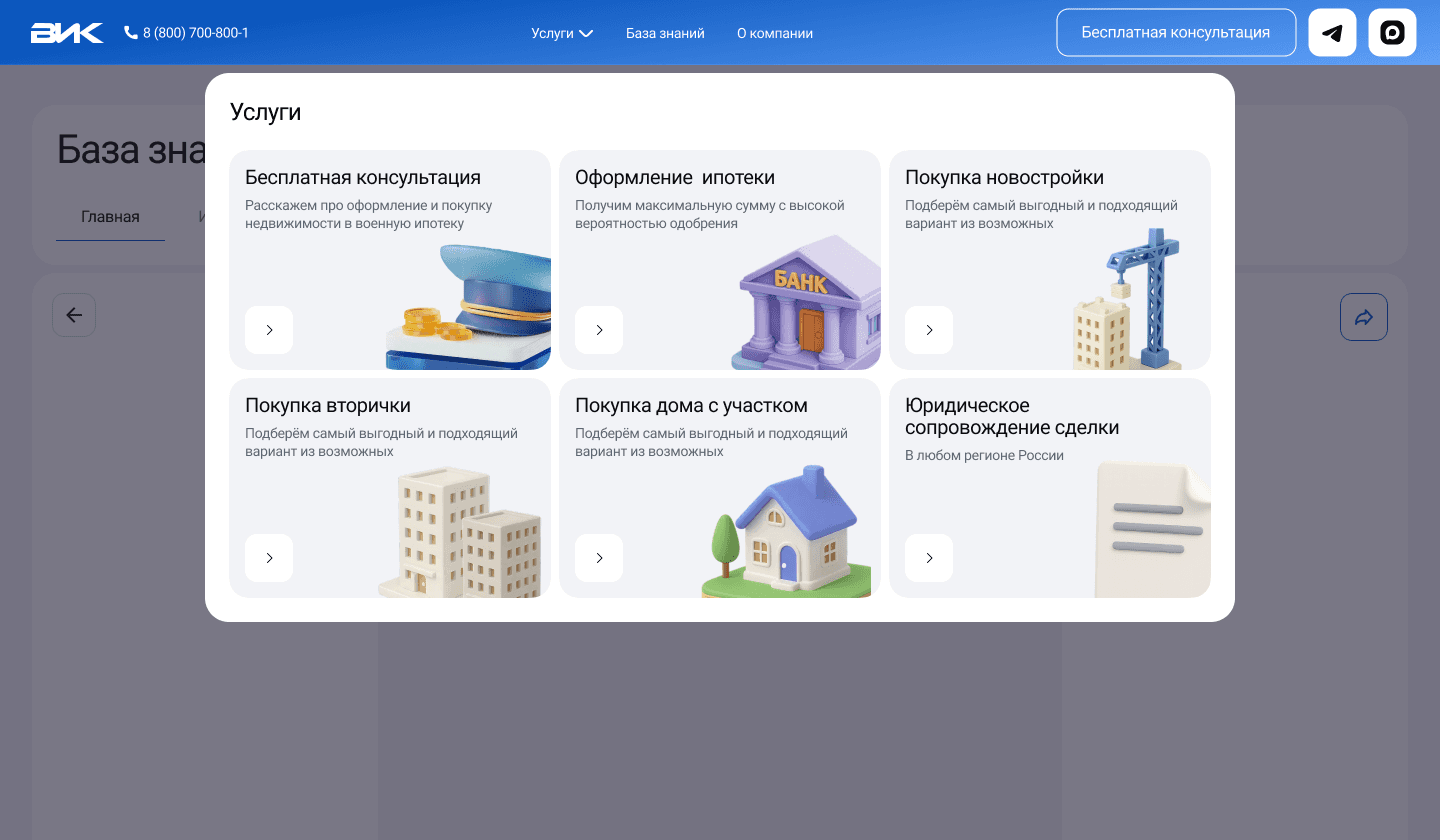Screen dimensions: 1440x840
Task: Switch to the Главная tab
Action: 110,216
